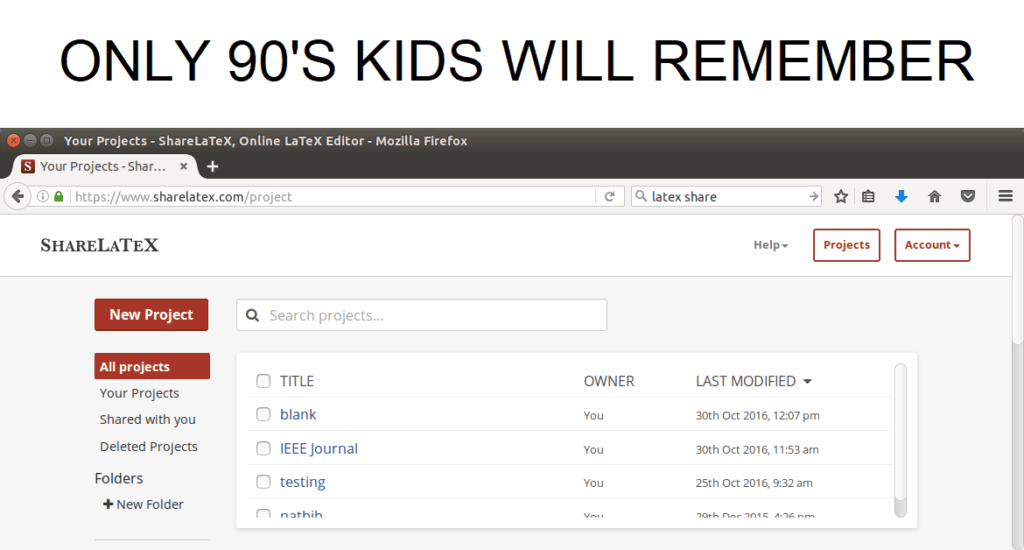
Task: Open the IEEE Journal project
Action: click(319, 449)
